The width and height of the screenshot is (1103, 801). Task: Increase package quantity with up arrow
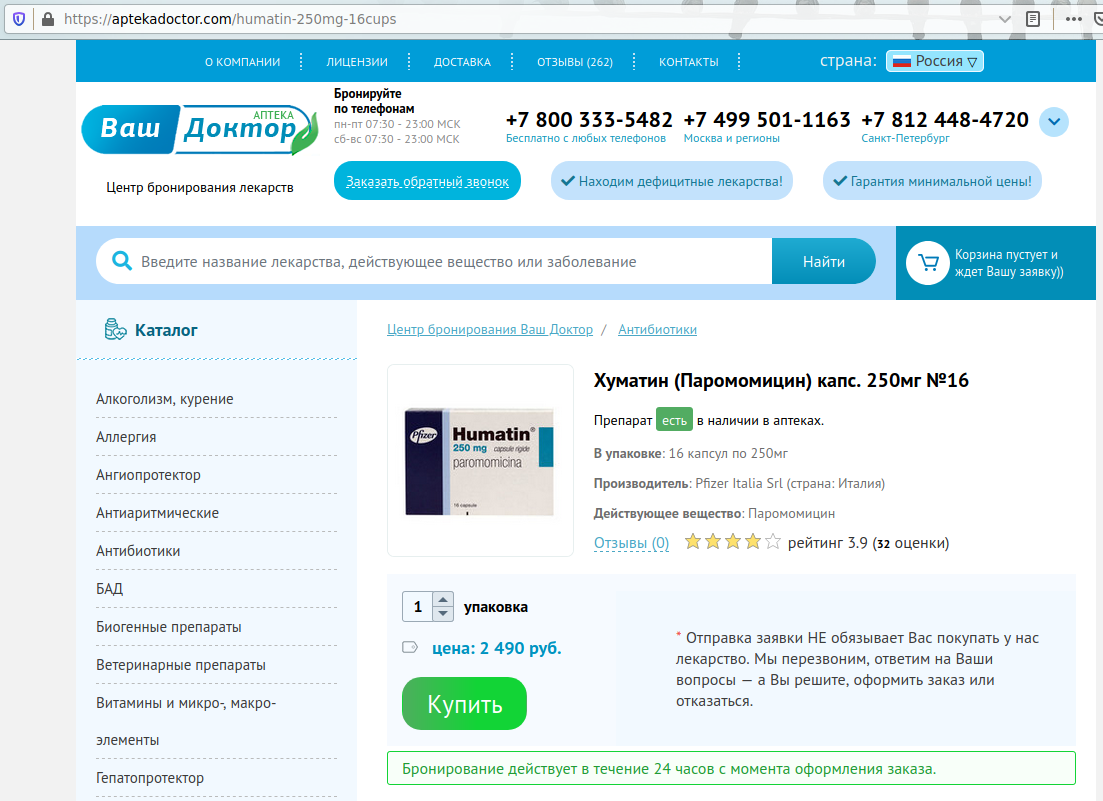coord(442,600)
